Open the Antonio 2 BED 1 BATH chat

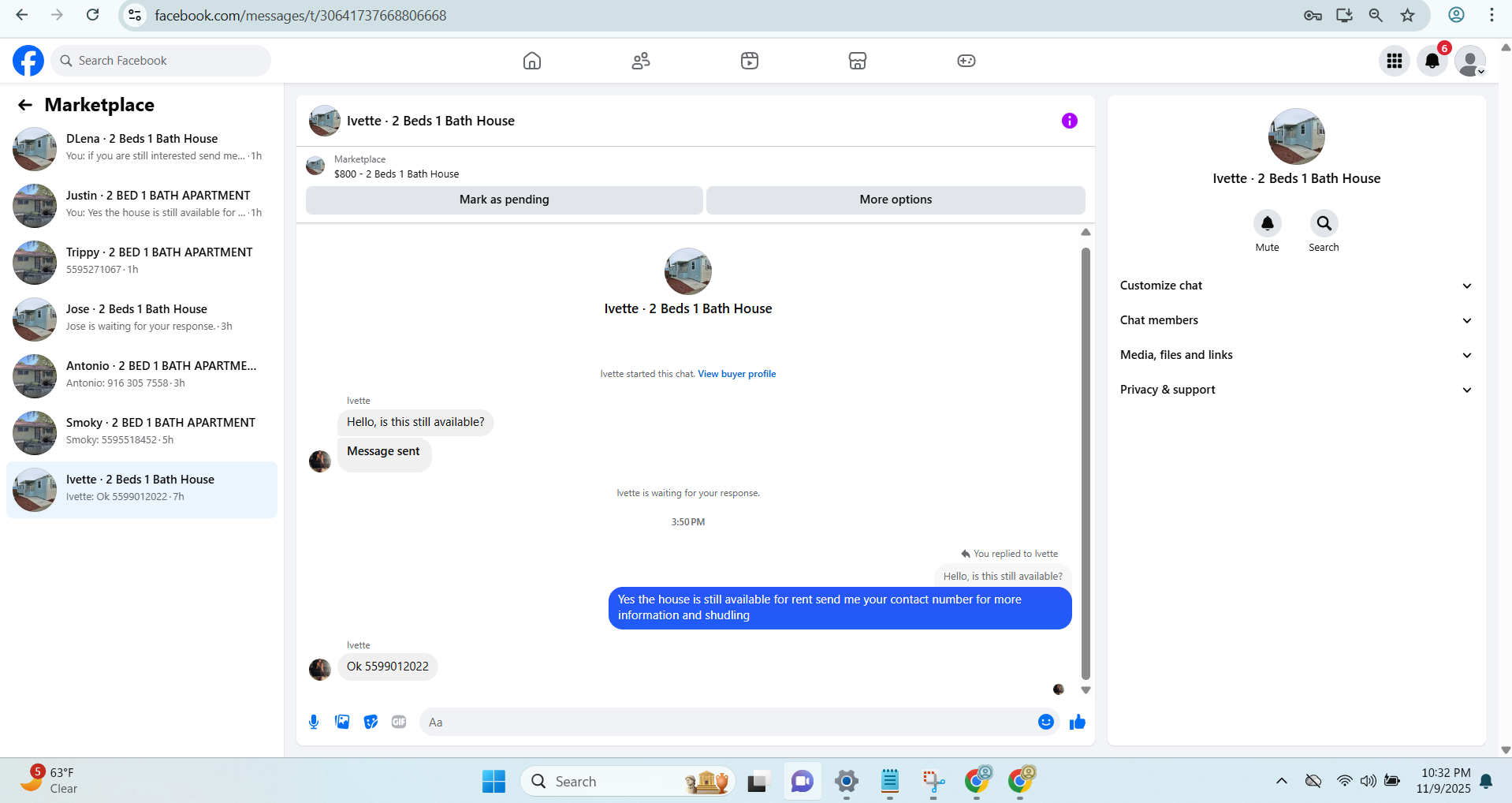click(x=142, y=376)
